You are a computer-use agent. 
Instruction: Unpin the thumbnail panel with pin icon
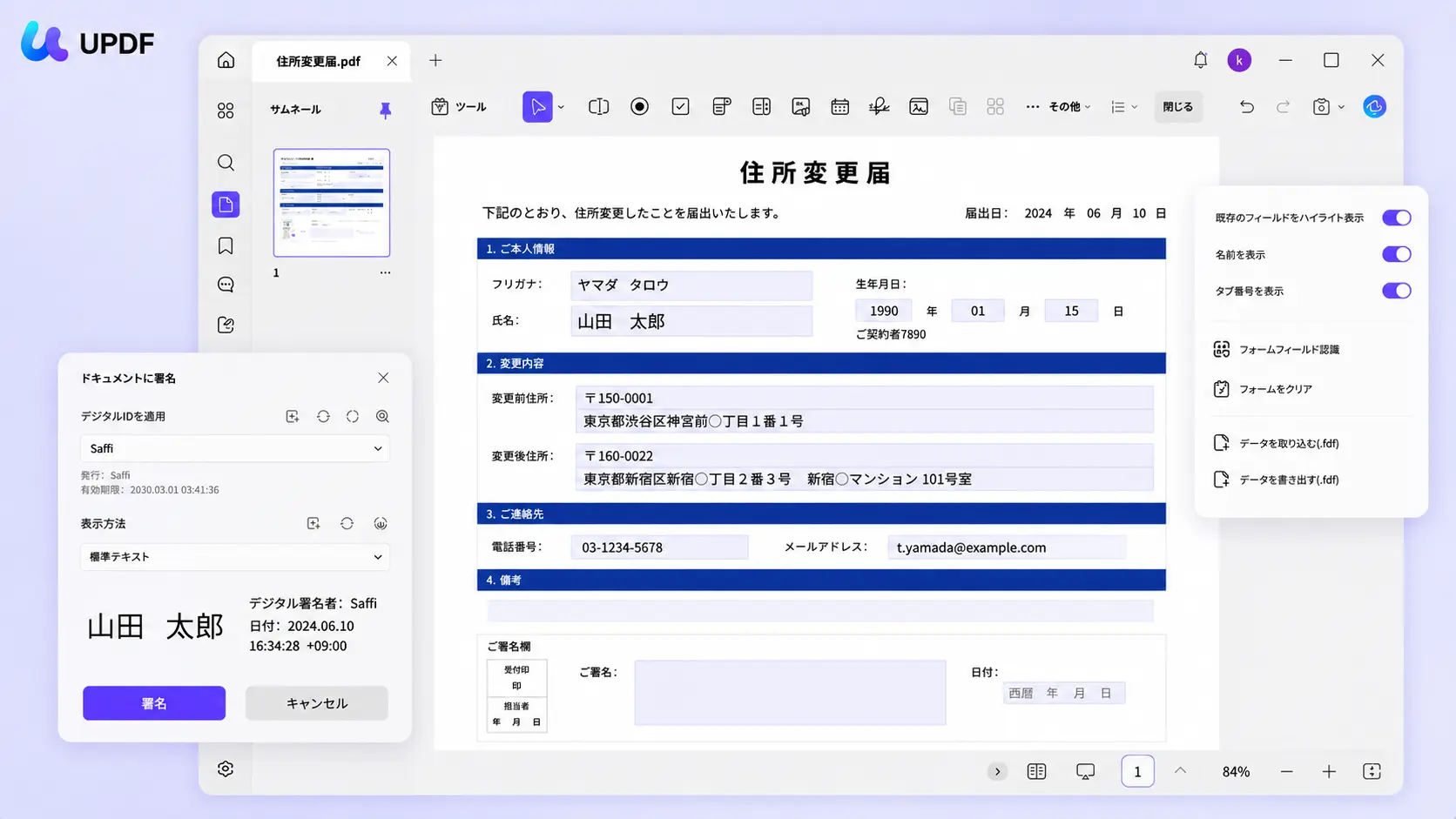pyautogui.click(x=385, y=110)
